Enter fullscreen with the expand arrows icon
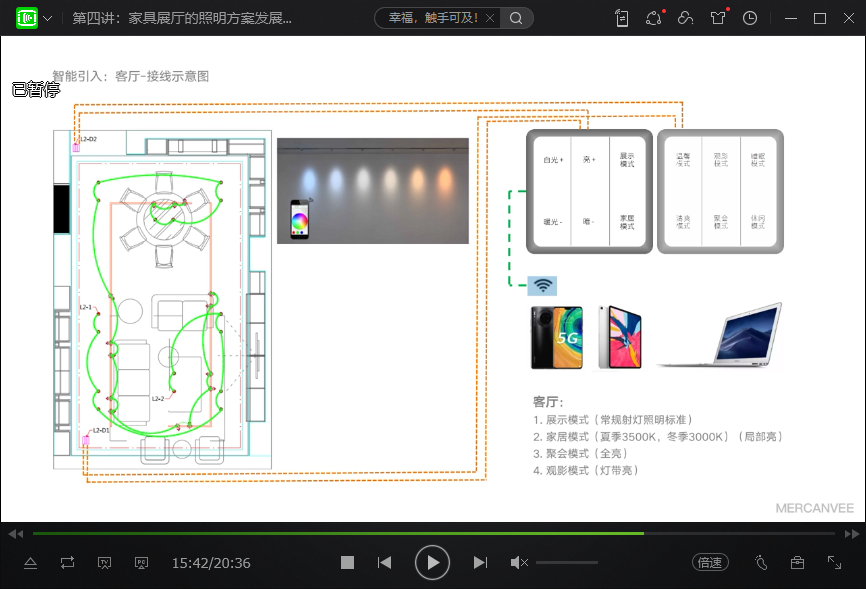The width and height of the screenshot is (866, 589). (x=834, y=563)
